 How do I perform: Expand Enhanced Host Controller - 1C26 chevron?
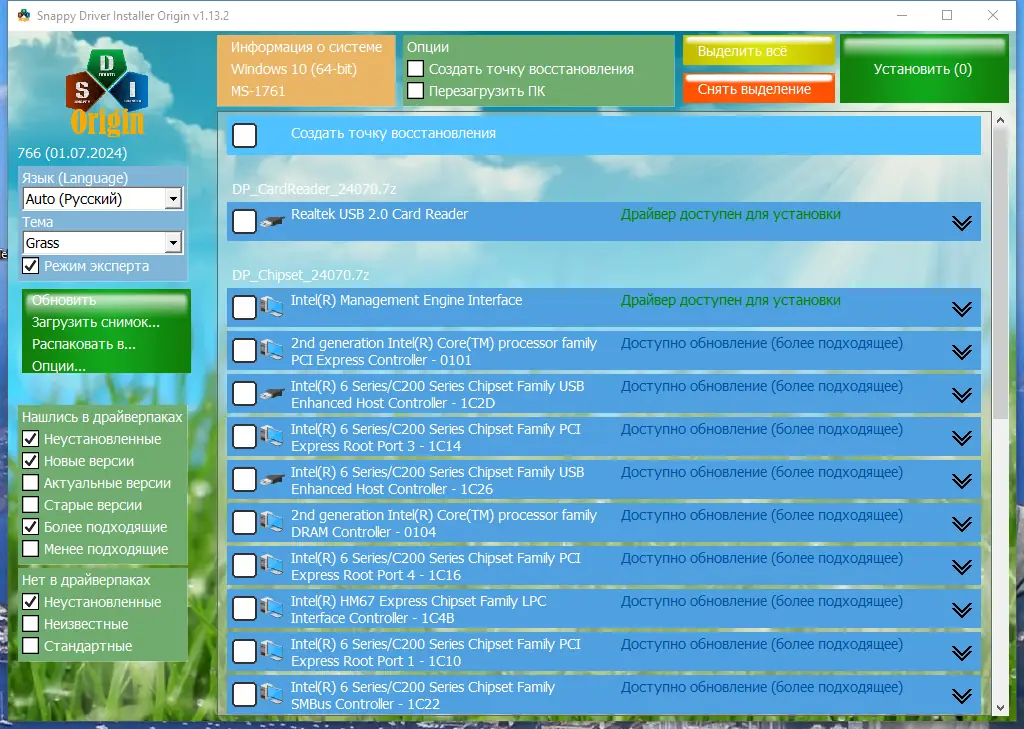961,481
